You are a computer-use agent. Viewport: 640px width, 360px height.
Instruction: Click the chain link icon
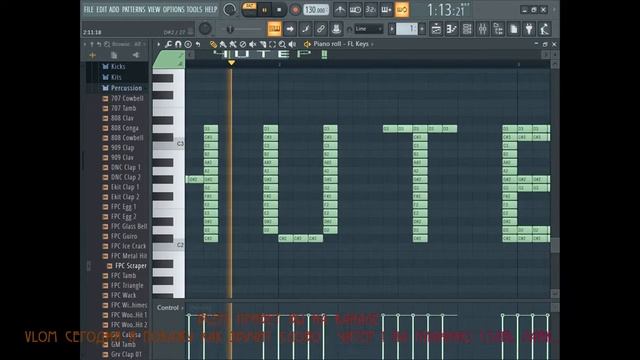pos(321,29)
